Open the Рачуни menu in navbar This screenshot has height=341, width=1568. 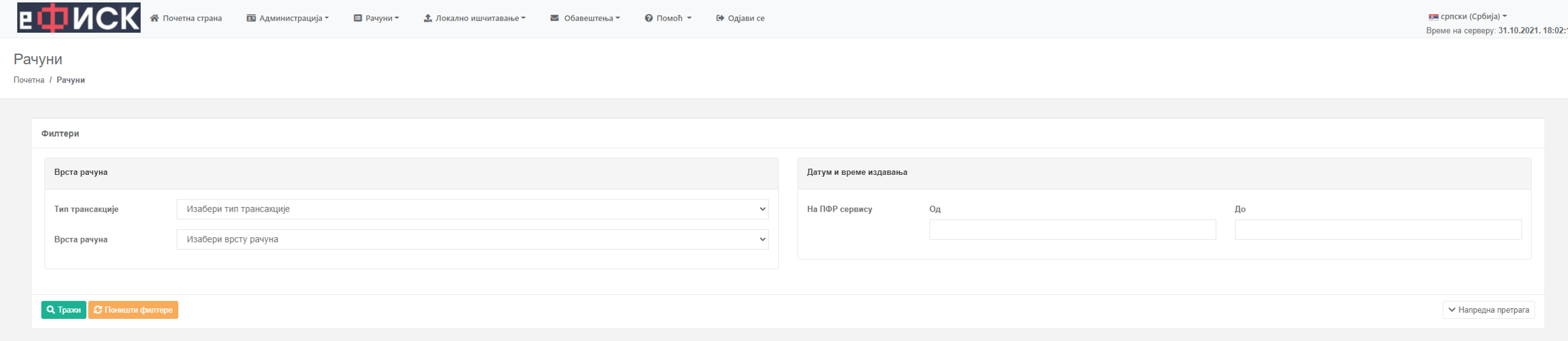point(376,18)
